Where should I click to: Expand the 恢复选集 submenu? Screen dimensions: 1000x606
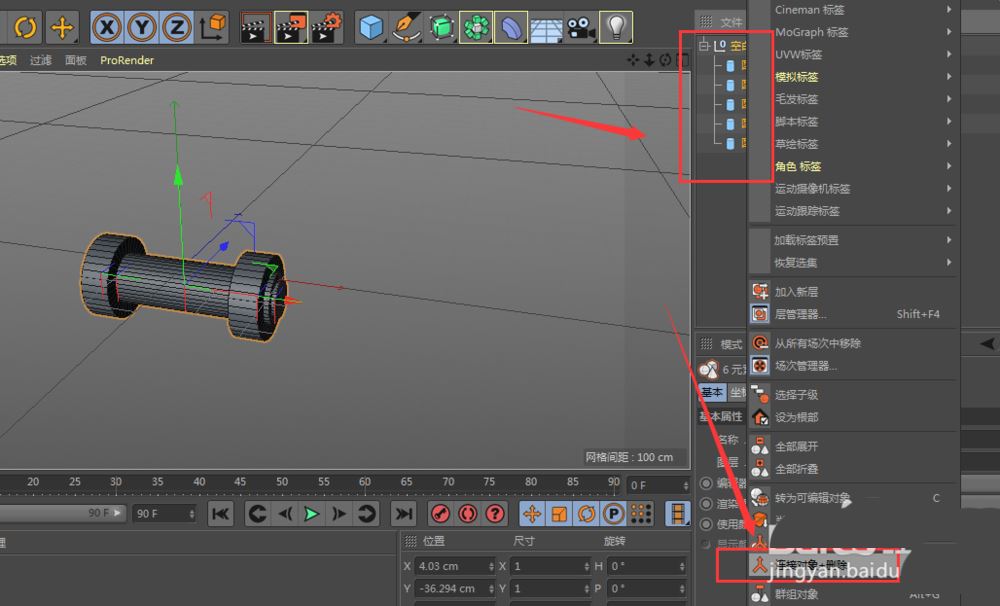[855, 262]
